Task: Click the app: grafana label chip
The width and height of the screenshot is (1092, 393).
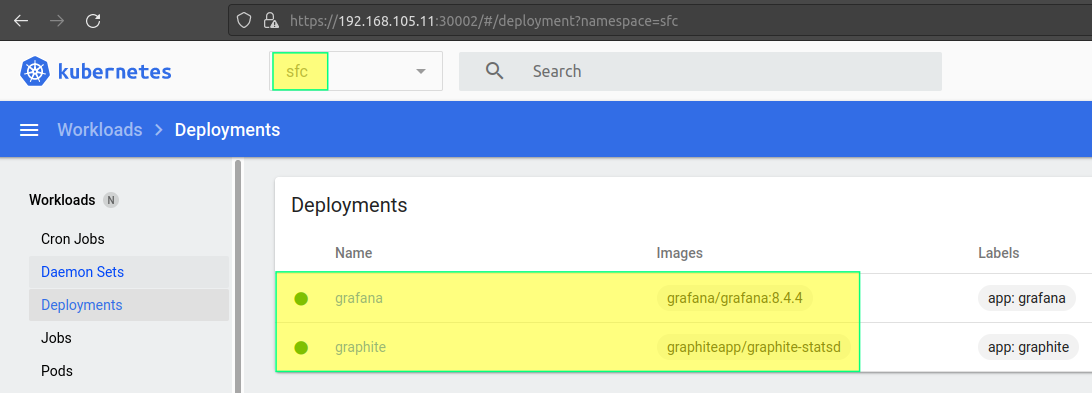Action: pyautogui.click(x=1027, y=298)
